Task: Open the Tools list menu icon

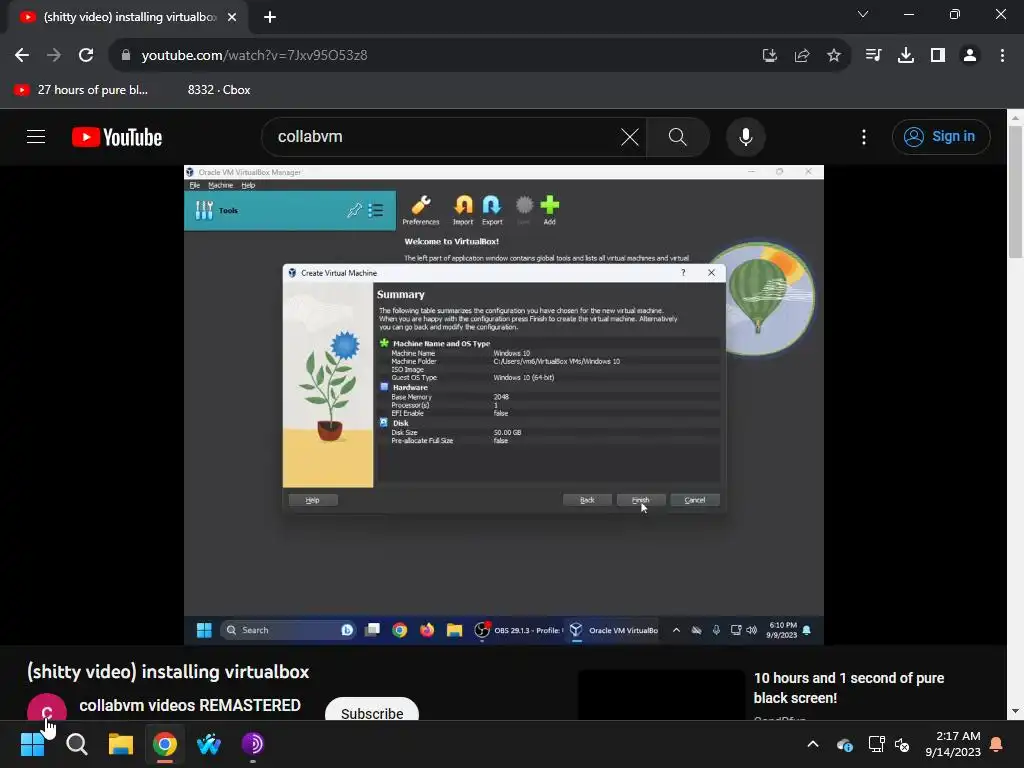Action: [x=376, y=210]
